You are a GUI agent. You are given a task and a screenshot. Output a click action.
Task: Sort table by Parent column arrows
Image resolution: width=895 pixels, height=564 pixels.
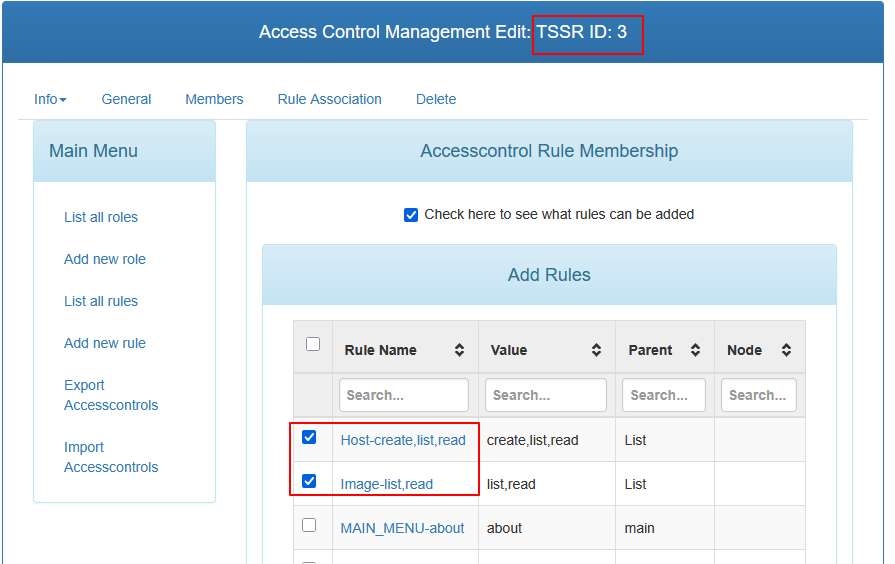point(696,350)
